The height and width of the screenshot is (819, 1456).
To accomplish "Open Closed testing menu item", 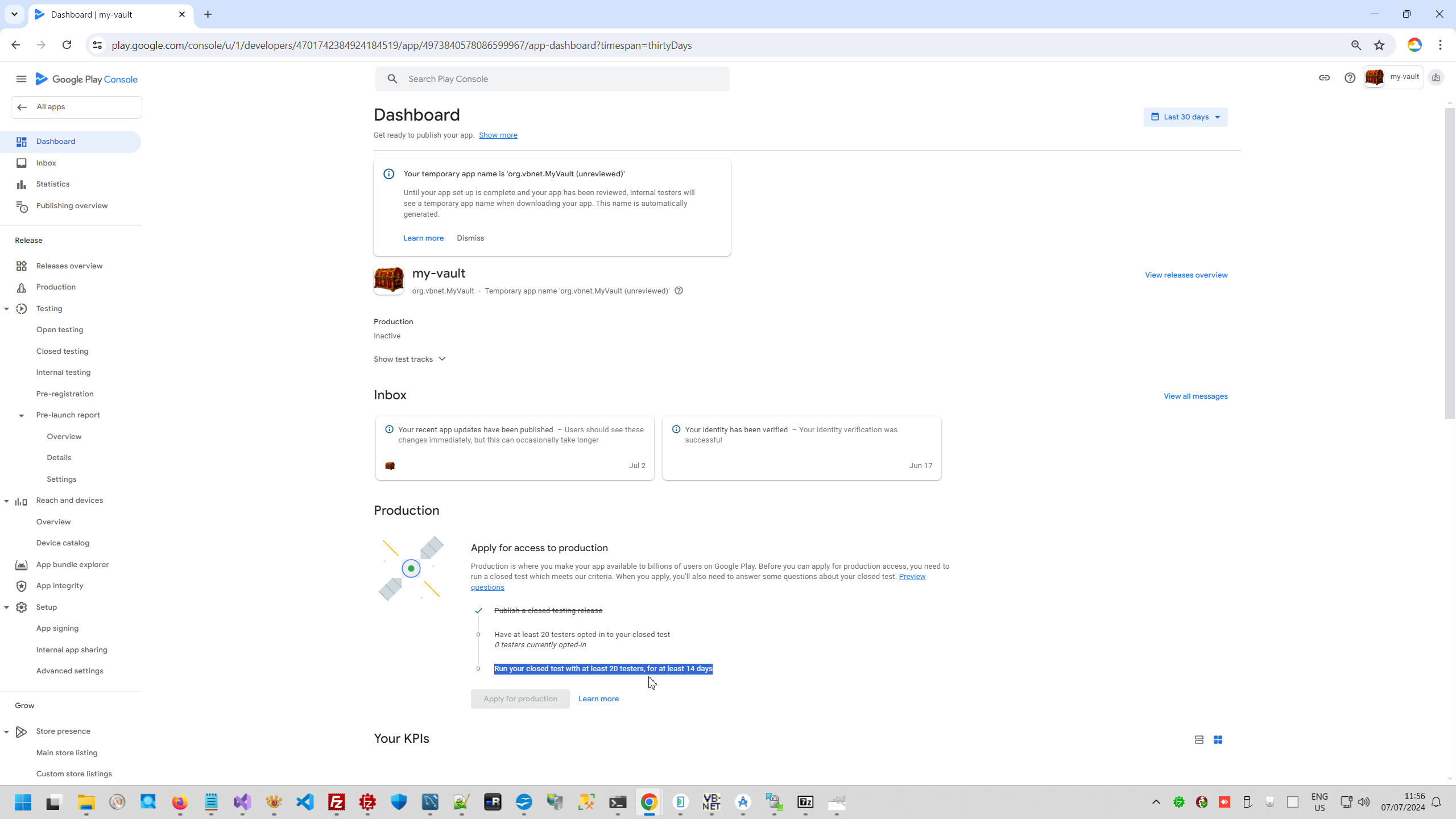I will [62, 351].
